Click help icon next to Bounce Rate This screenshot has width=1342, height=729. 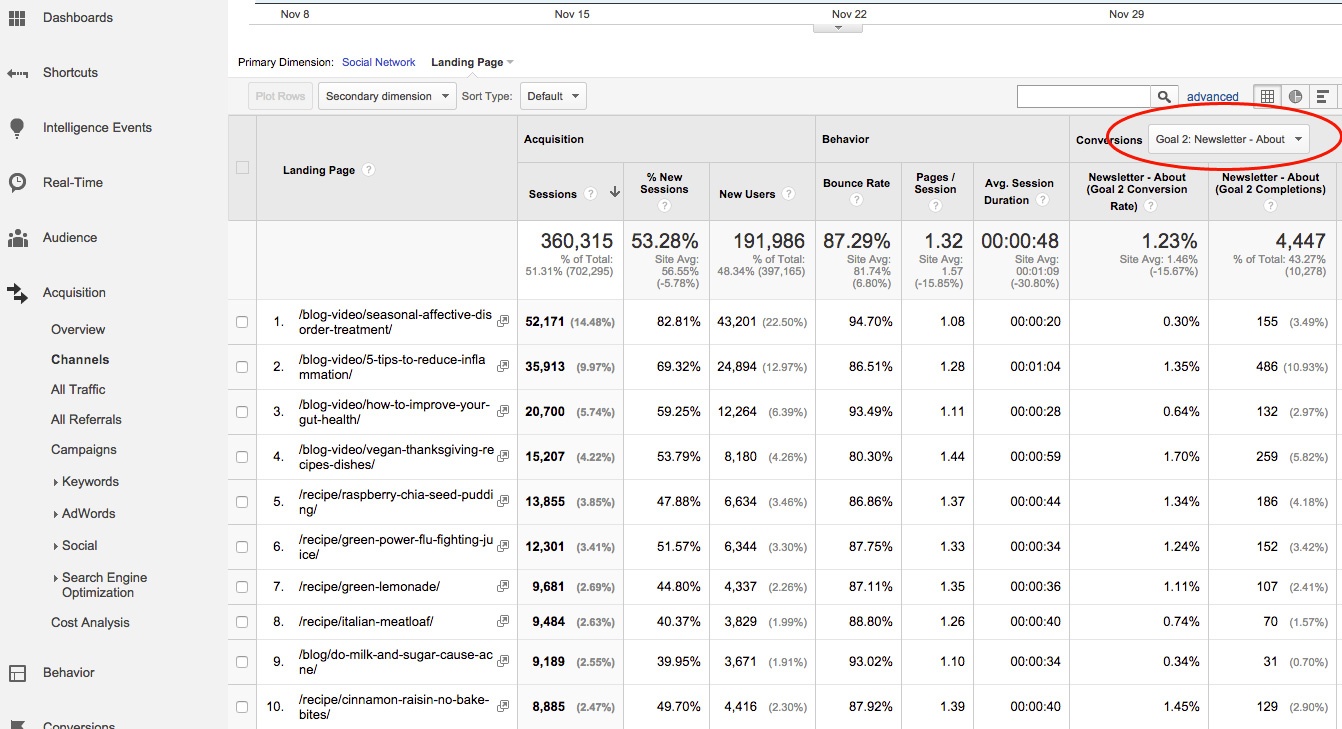click(856, 200)
